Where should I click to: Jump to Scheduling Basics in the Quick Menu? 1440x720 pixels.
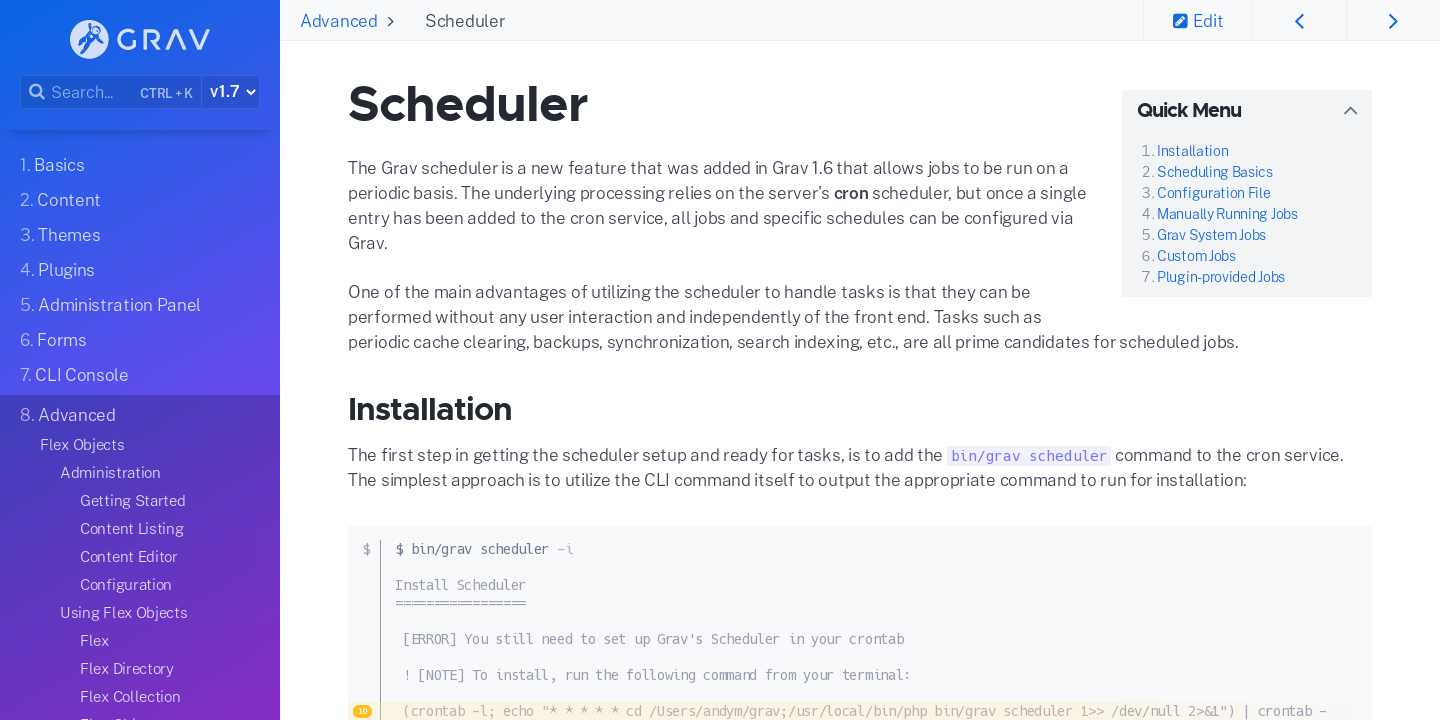pos(1215,172)
